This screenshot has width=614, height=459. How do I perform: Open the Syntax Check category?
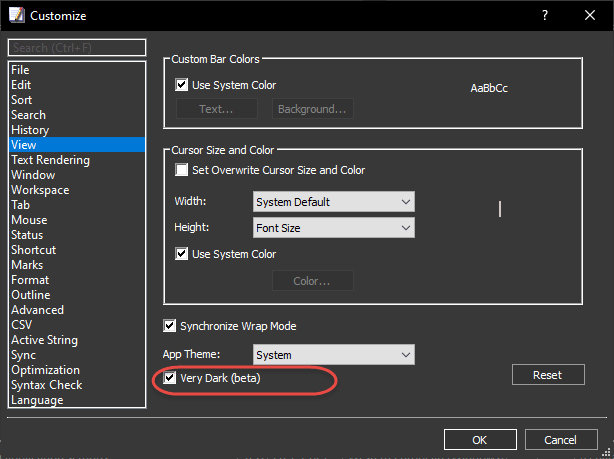[77, 385]
